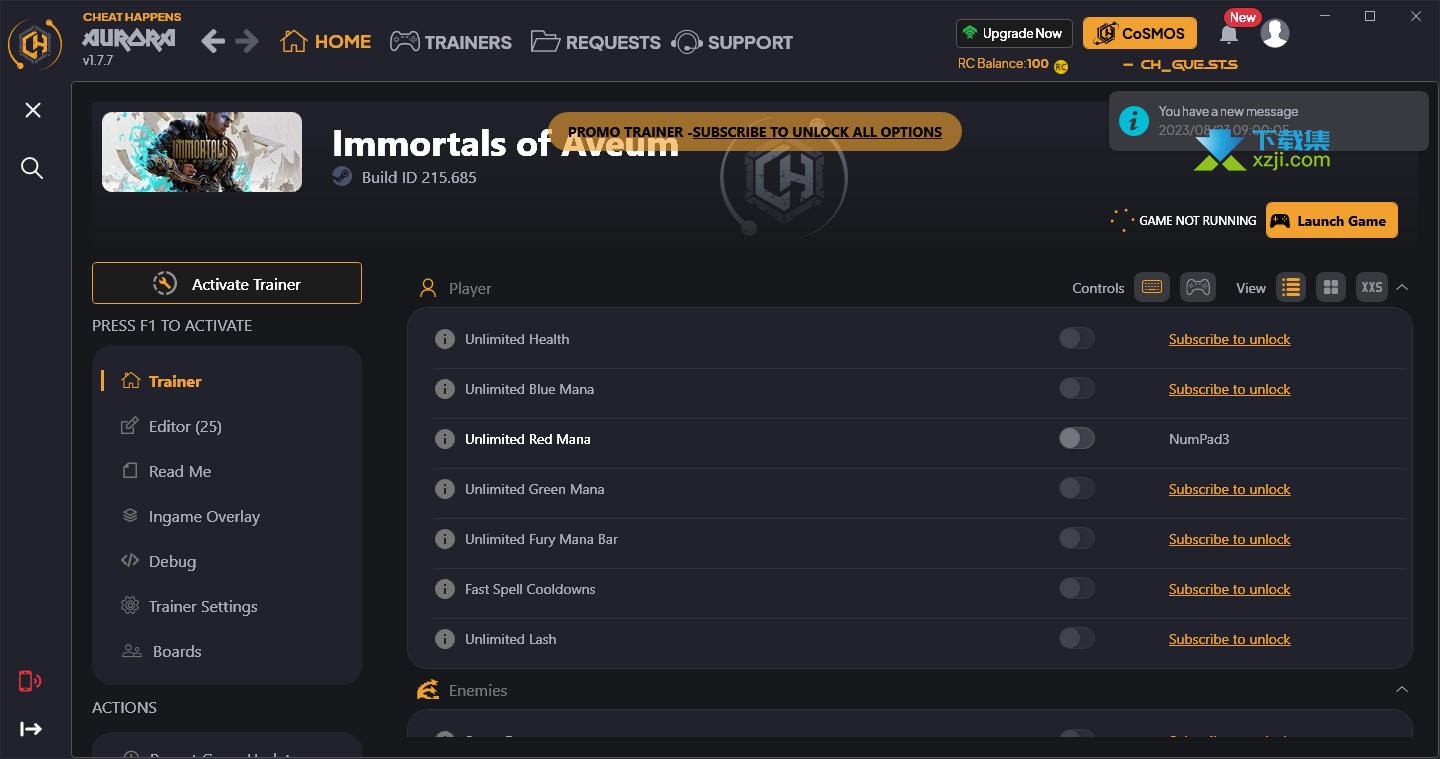
Task: Click the RC Balance: 100 text
Action: click(x=1003, y=64)
